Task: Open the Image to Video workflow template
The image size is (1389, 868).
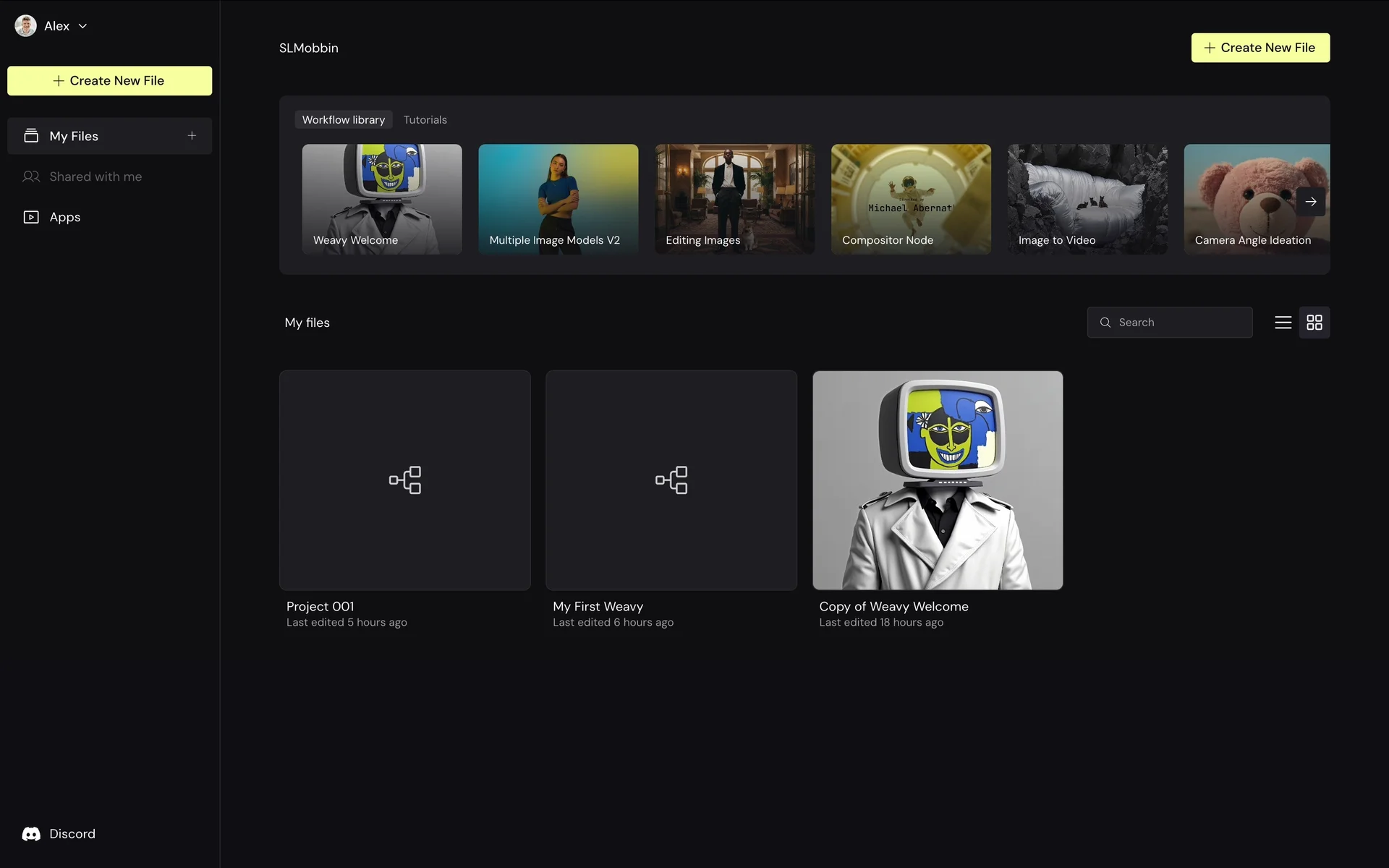Action: (1087, 199)
